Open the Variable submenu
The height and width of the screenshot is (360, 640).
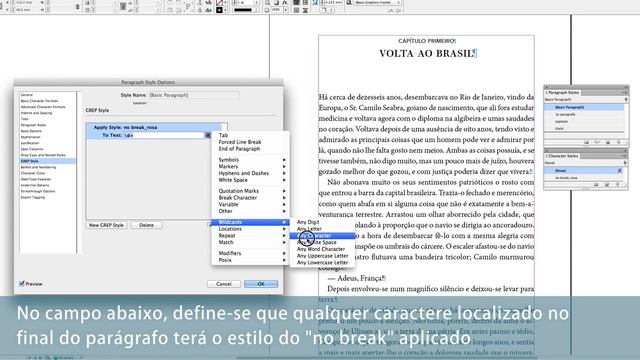[250, 204]
